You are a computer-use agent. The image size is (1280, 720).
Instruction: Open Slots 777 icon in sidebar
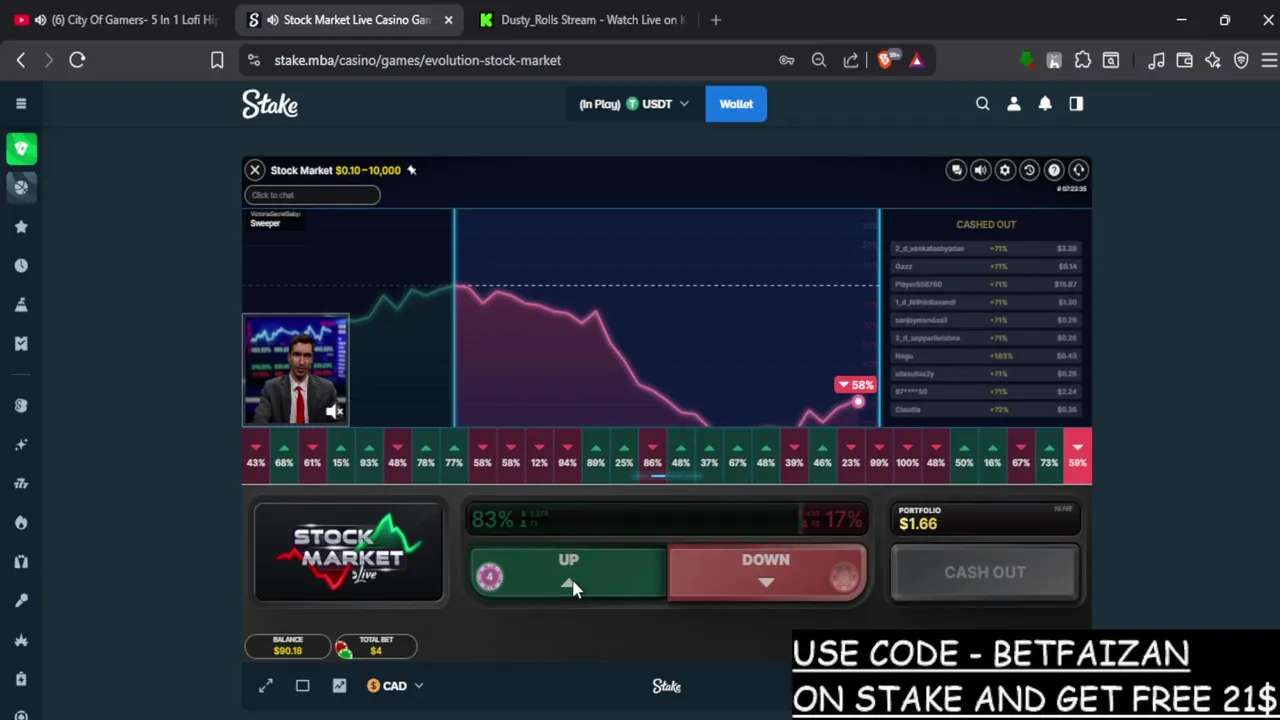(x=21, y=484)
